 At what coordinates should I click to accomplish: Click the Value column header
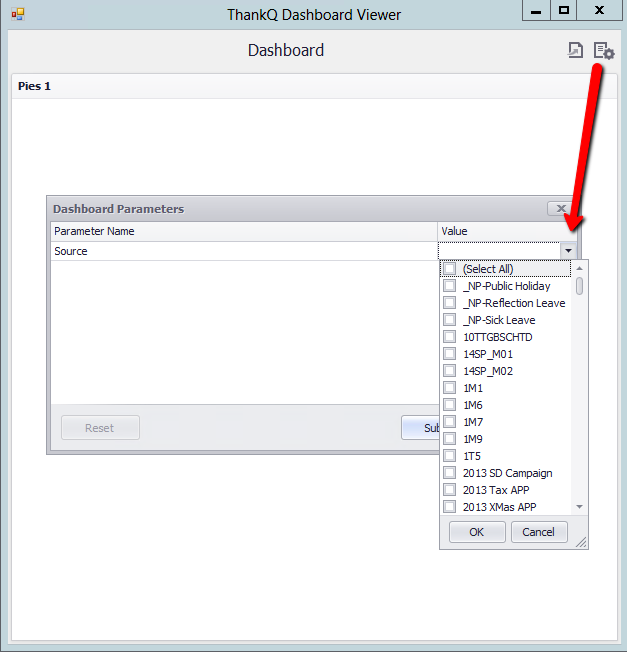[x=507, y=231]
